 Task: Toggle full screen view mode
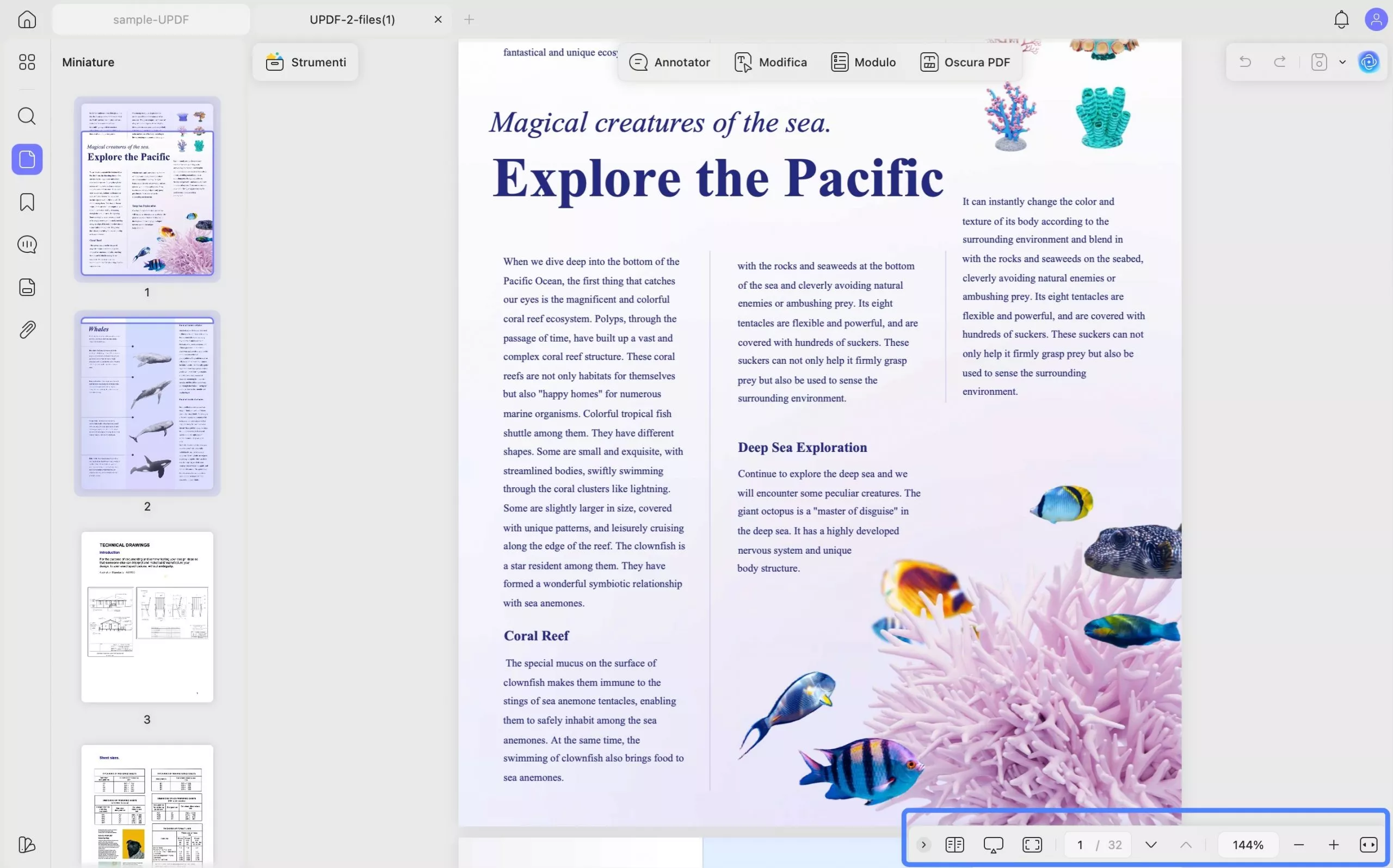click(x=1032, y=845)
